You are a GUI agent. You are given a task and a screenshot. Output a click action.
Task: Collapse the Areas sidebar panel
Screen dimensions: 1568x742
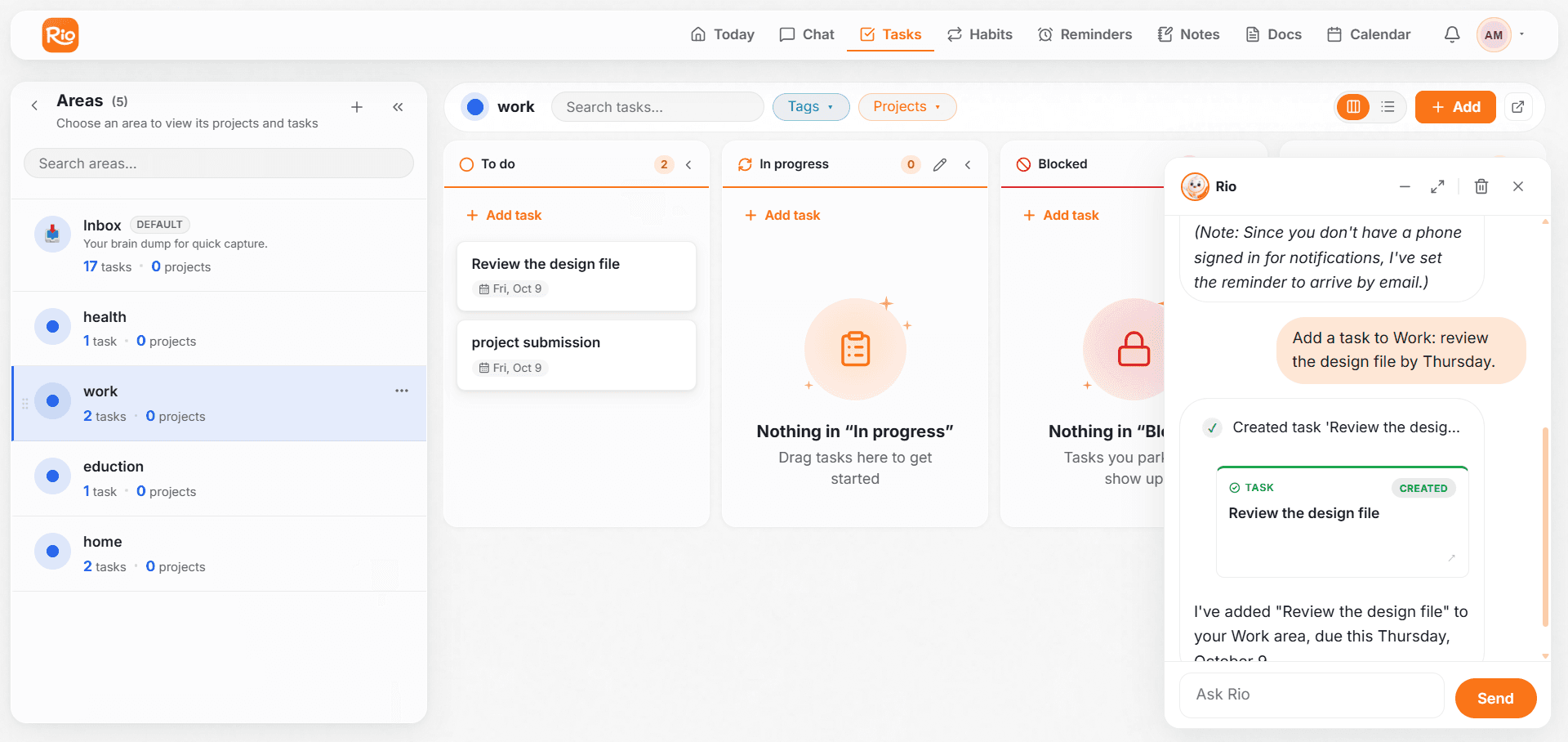(398, 107)
